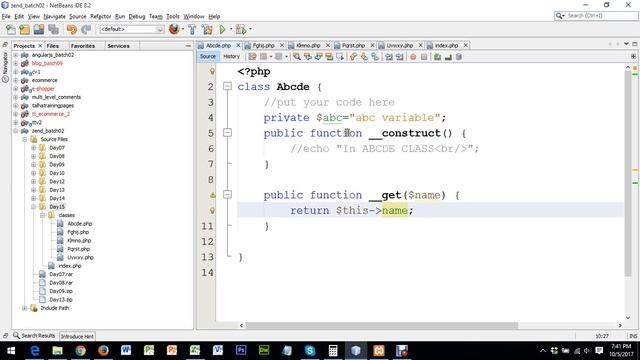Click the warning hint icon beside the __get line
The image size is (640, 360).
[212, 195]
